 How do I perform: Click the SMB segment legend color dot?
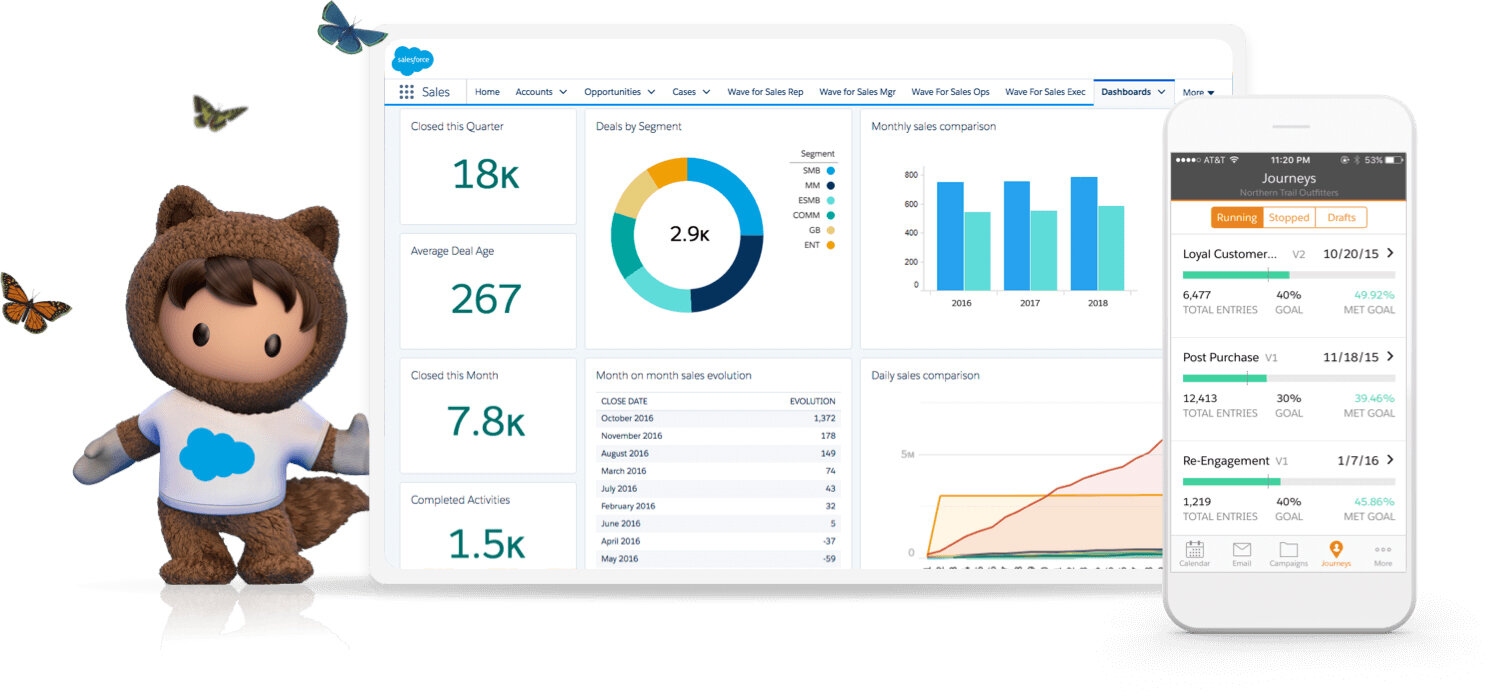click(x=831, y=171)
